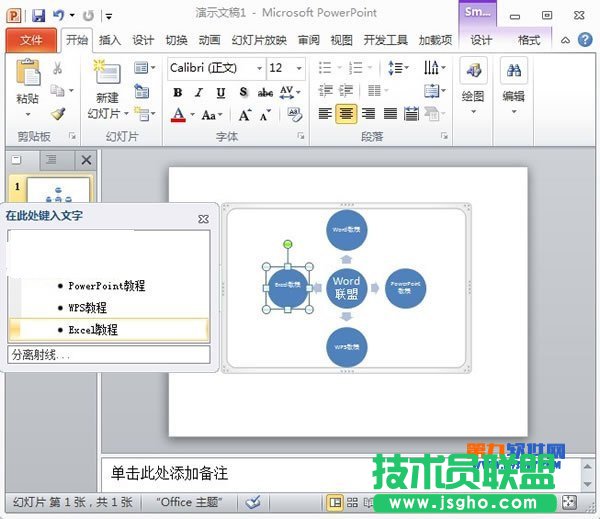Select the Format Painter brush
The height and width of the screenshot is (519, 600).
tap(58, 114)
